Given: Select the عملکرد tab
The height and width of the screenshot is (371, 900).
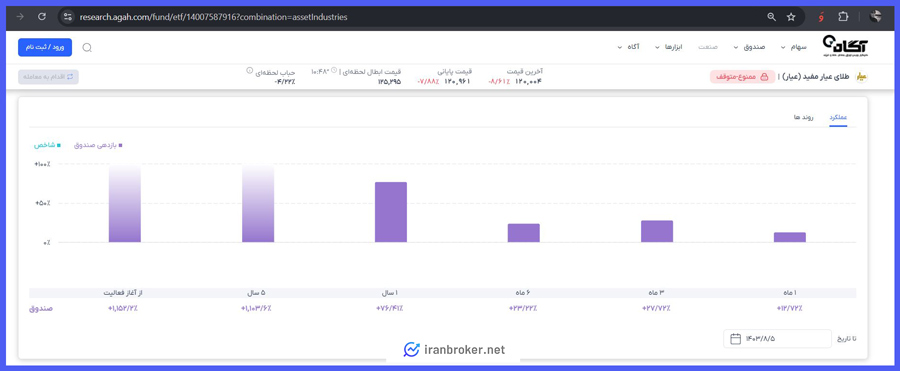Looking at the screenshot, I should point(838,117).
